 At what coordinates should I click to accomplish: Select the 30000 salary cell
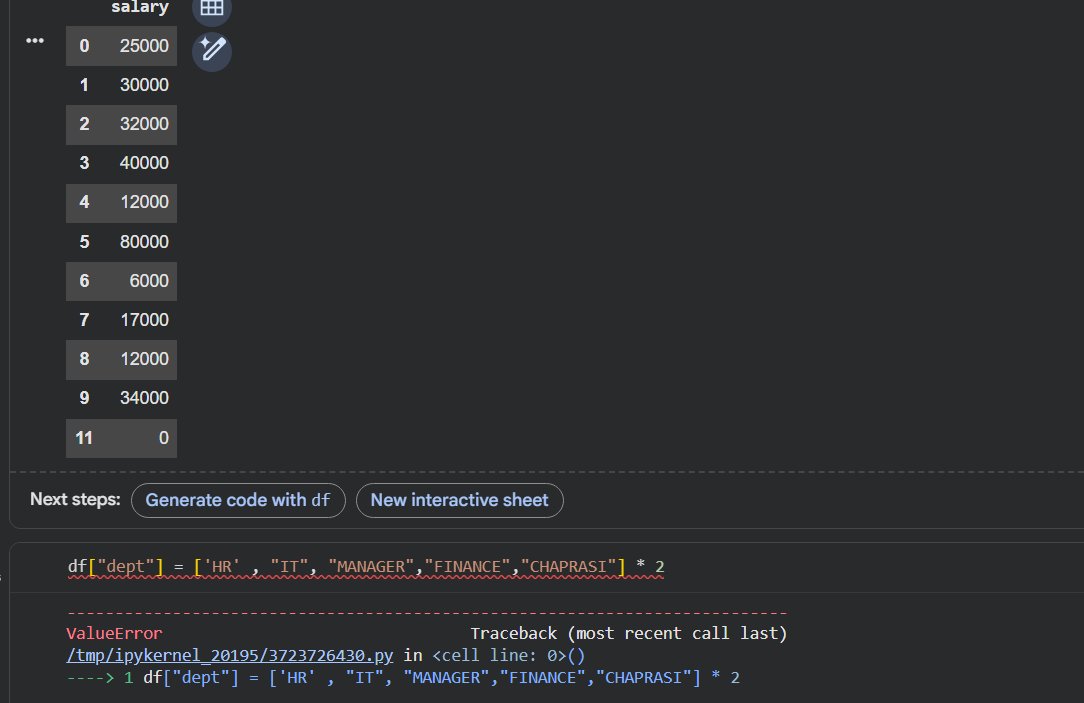pos(144,85)
